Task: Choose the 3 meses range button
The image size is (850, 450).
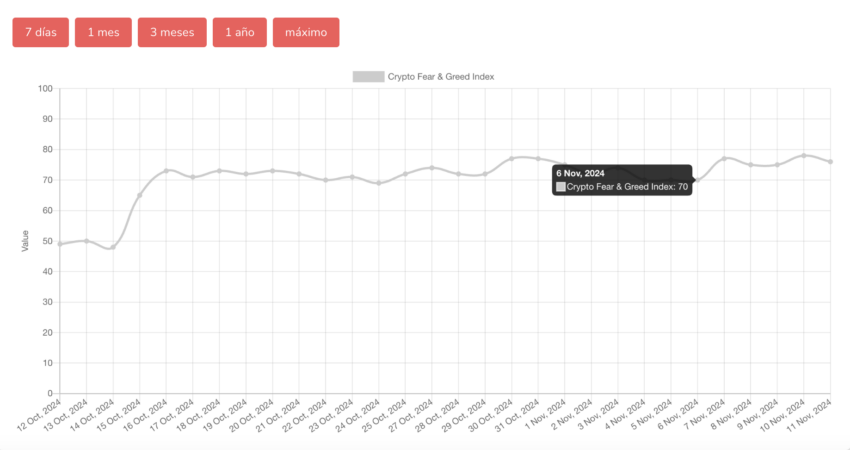Action: click(x=172, y=33)
